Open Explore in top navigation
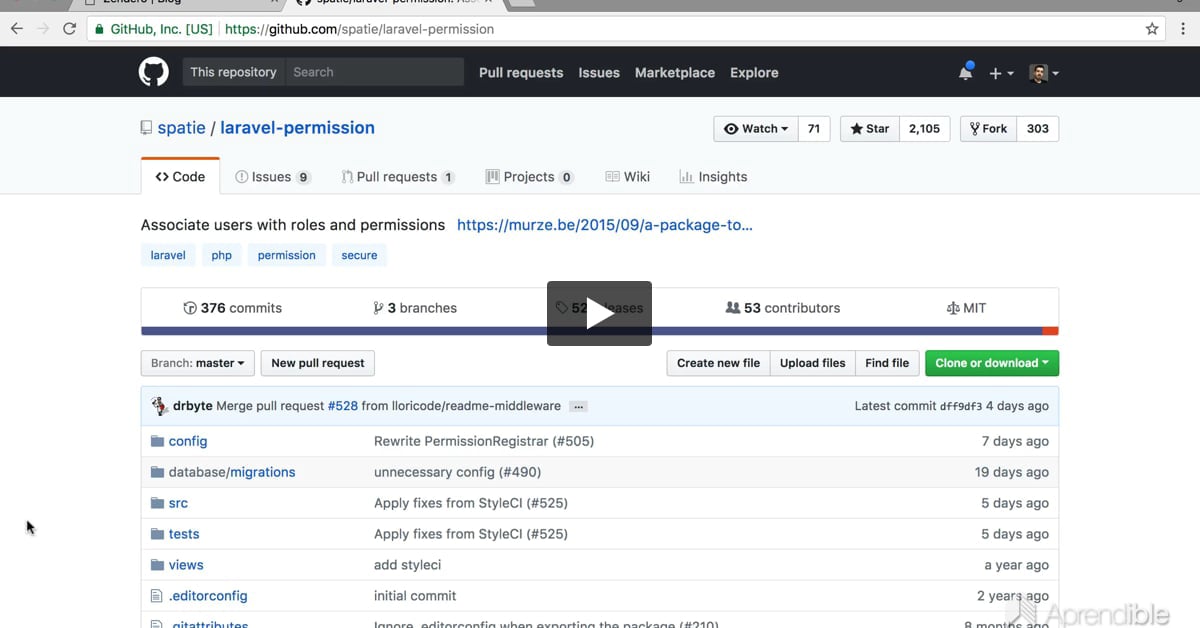The image size is (1200, 628). click(754, 73)
